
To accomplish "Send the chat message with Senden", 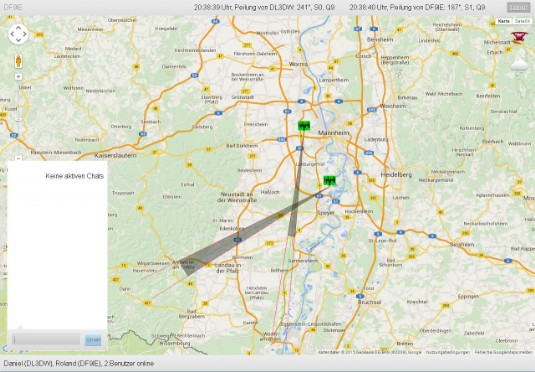I will click(93, 340).
